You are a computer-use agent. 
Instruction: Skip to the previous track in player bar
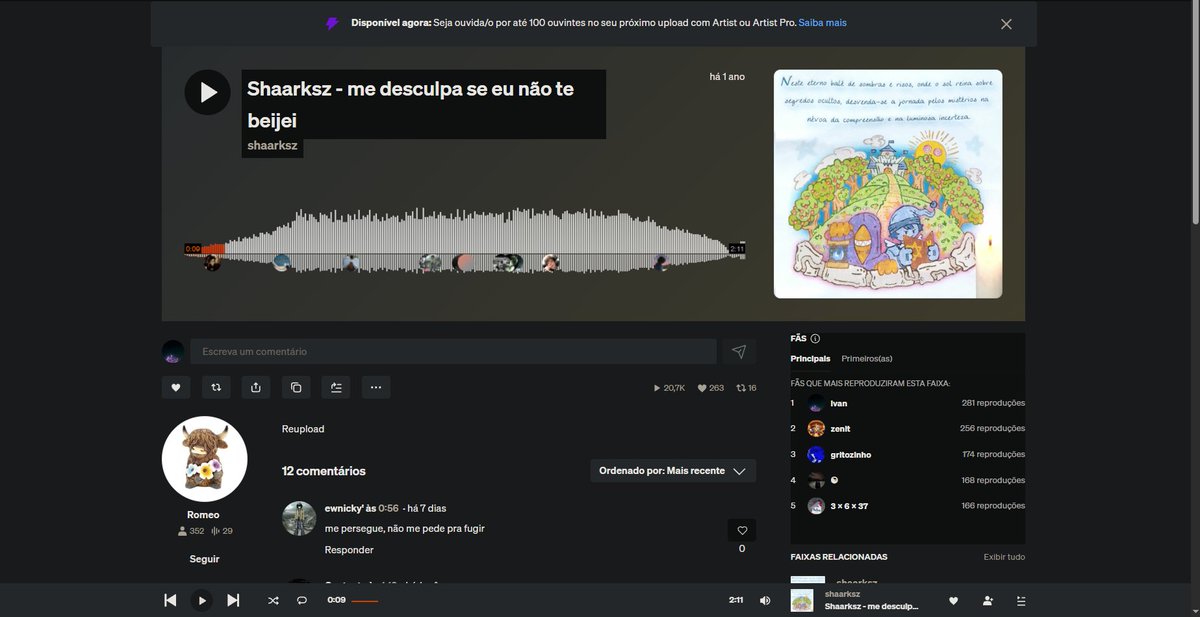click(x=170, y=600)
